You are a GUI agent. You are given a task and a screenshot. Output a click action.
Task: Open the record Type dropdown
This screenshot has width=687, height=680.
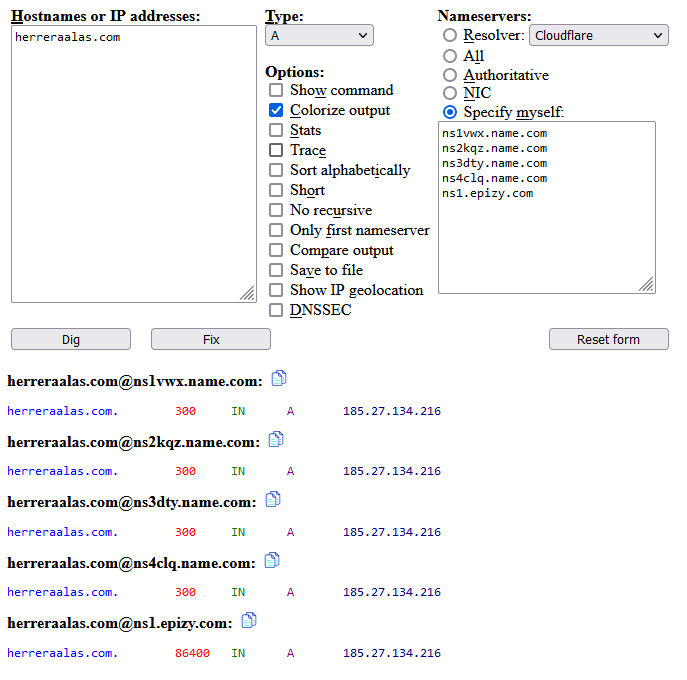coord(319,36)
